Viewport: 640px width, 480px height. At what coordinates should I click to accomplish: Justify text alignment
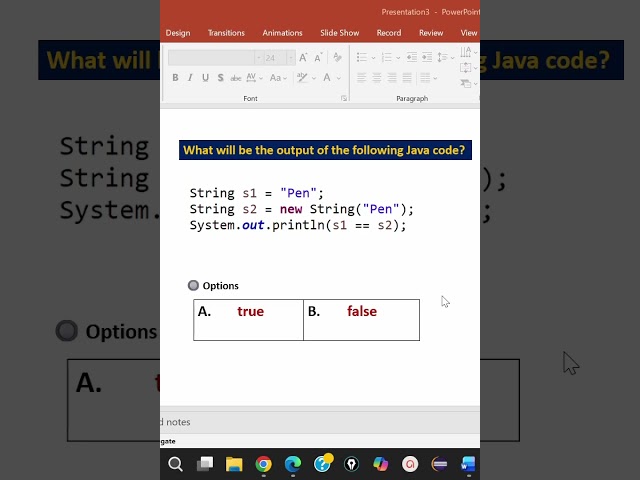tap(407, 78)
